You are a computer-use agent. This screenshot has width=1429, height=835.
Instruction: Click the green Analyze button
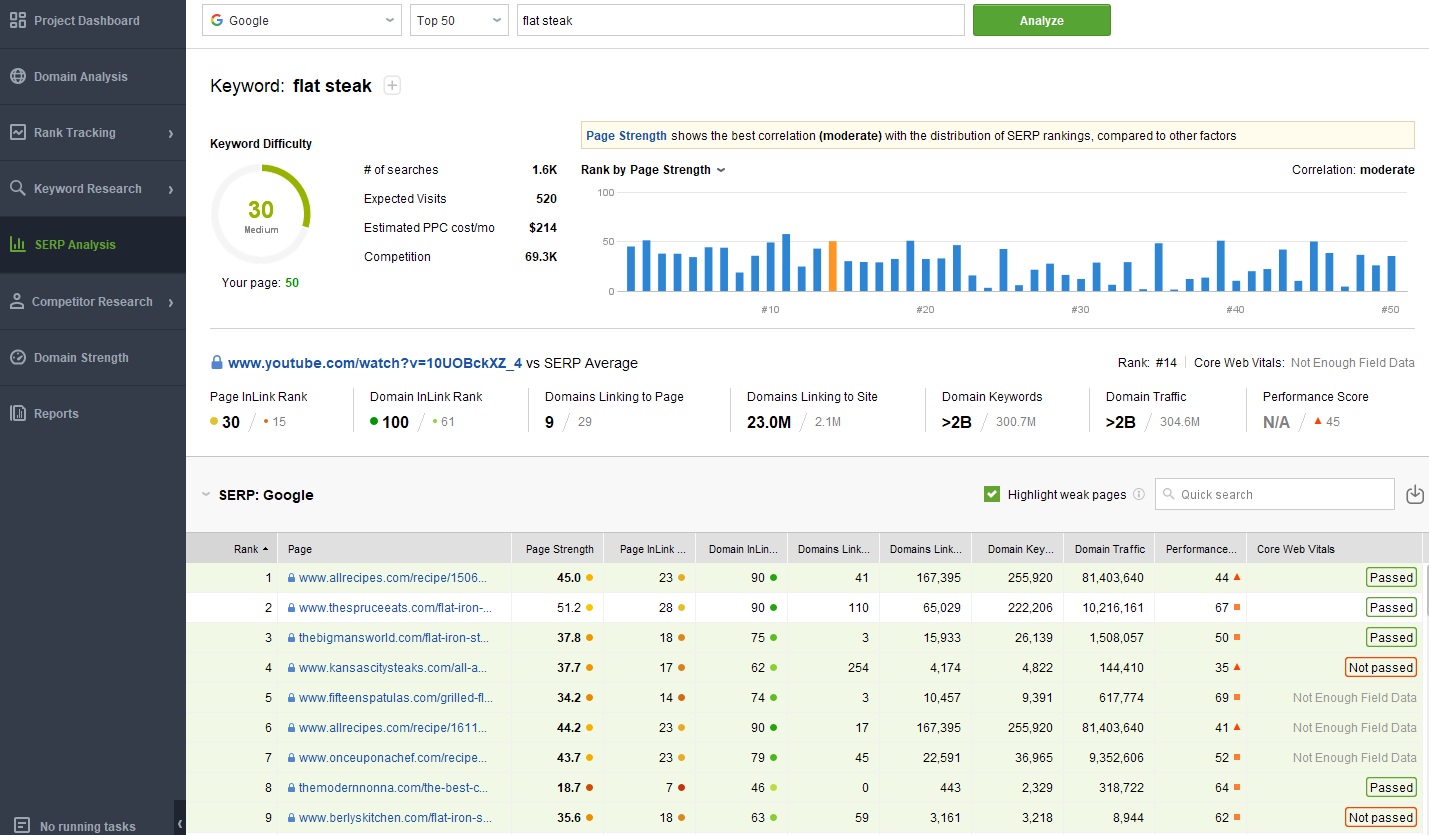tap(1041, 21)
